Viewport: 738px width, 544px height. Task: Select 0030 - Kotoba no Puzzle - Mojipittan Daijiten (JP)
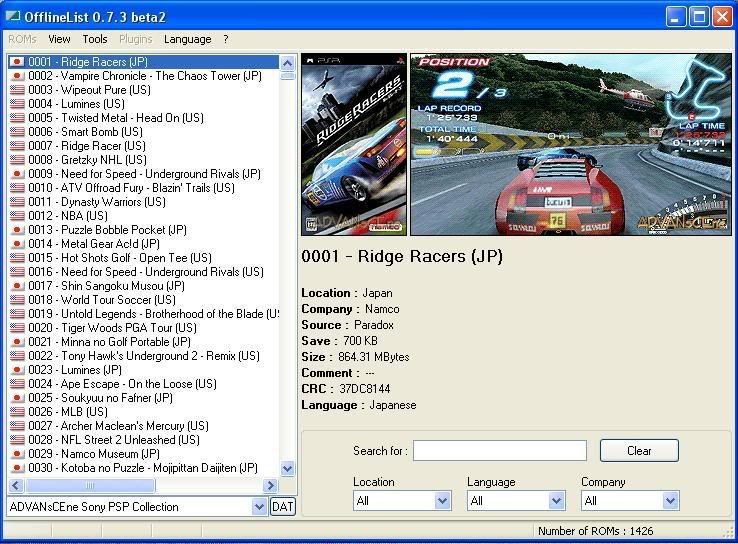143,468
